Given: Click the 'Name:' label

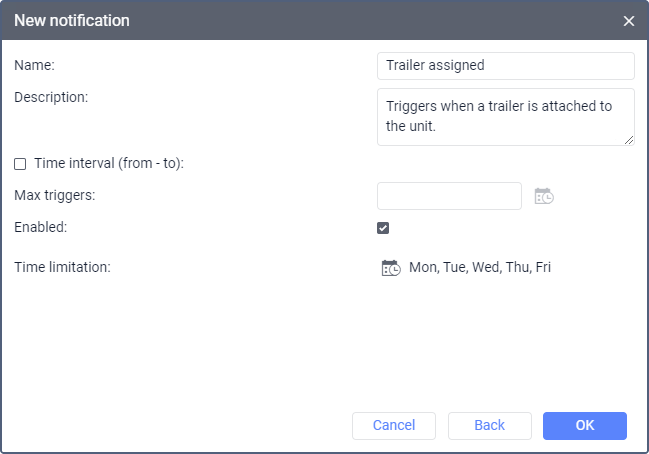Looking at the screenshot, I should pos(35,65).
